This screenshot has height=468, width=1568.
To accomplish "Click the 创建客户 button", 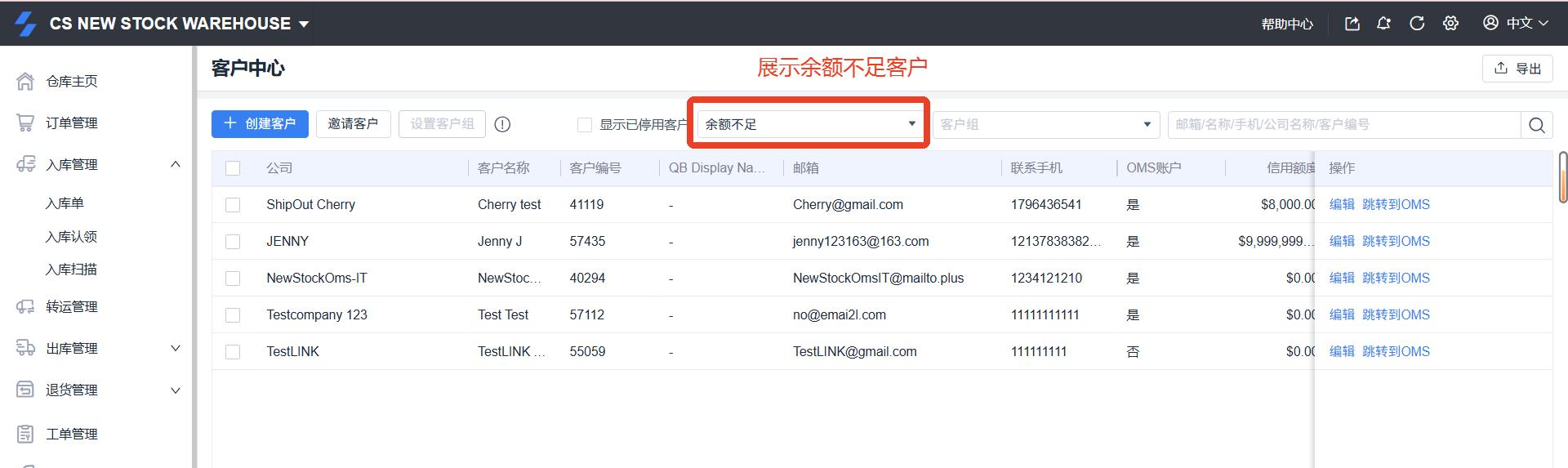I will click(x=260, y=124).
